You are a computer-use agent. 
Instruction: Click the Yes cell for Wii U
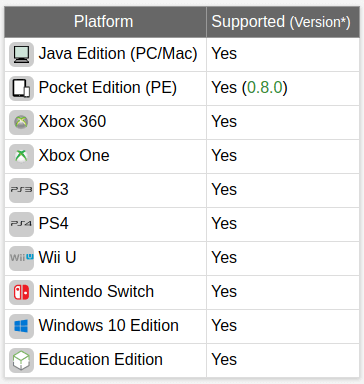pyautogui.click(x=283, y=258)
